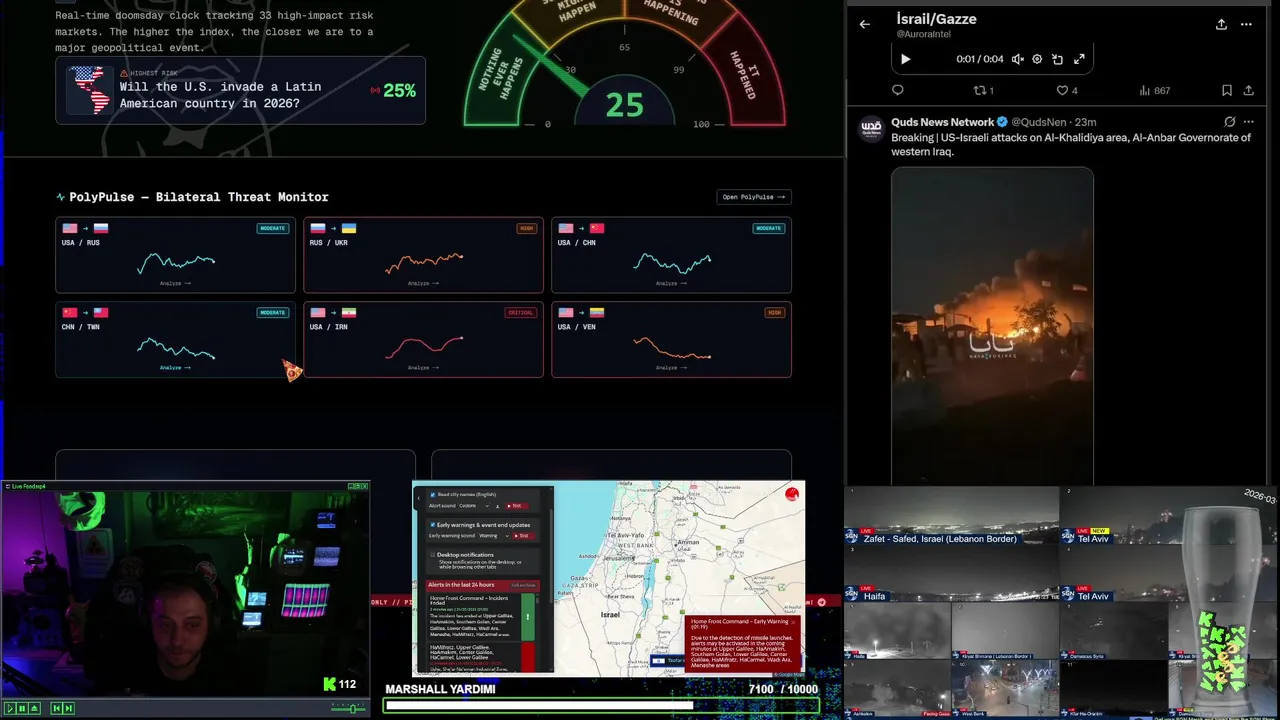The height and width of the screenshot is (720, 1280).
Task: Click the Quds News Network avatar
Action: [871, 128]
